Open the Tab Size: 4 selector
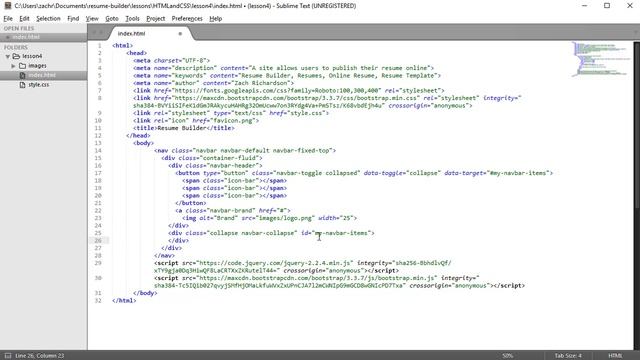This screenshot has width=640, height=360. point(568,356)
